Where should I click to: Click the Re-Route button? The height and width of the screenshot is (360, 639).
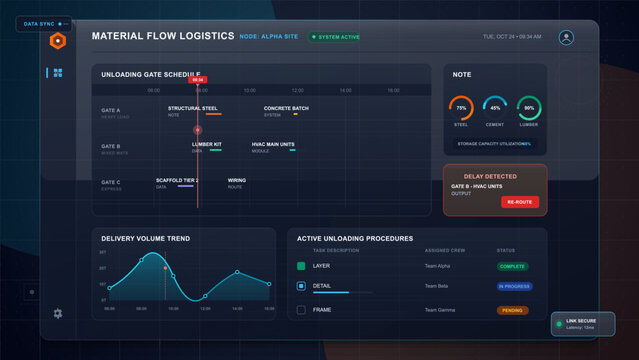click(x=520, y=202)
